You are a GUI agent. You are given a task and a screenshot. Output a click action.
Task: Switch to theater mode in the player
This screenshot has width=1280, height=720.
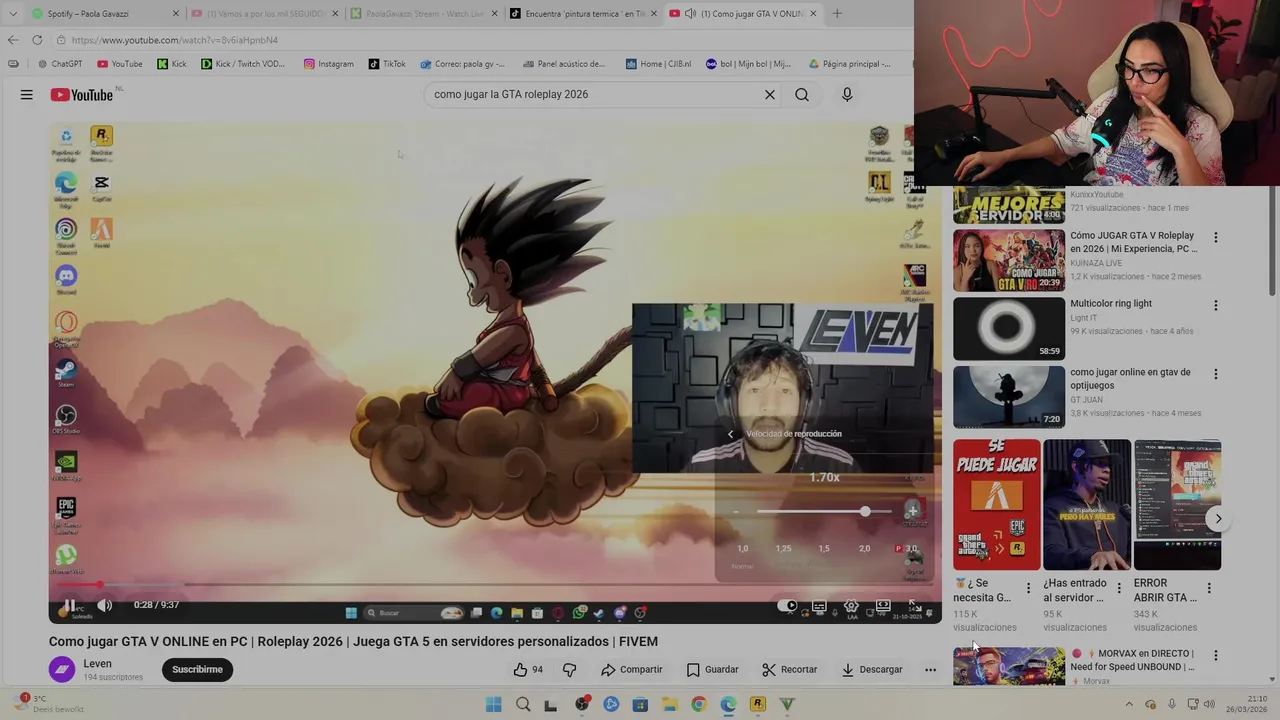tap(883, 605)
